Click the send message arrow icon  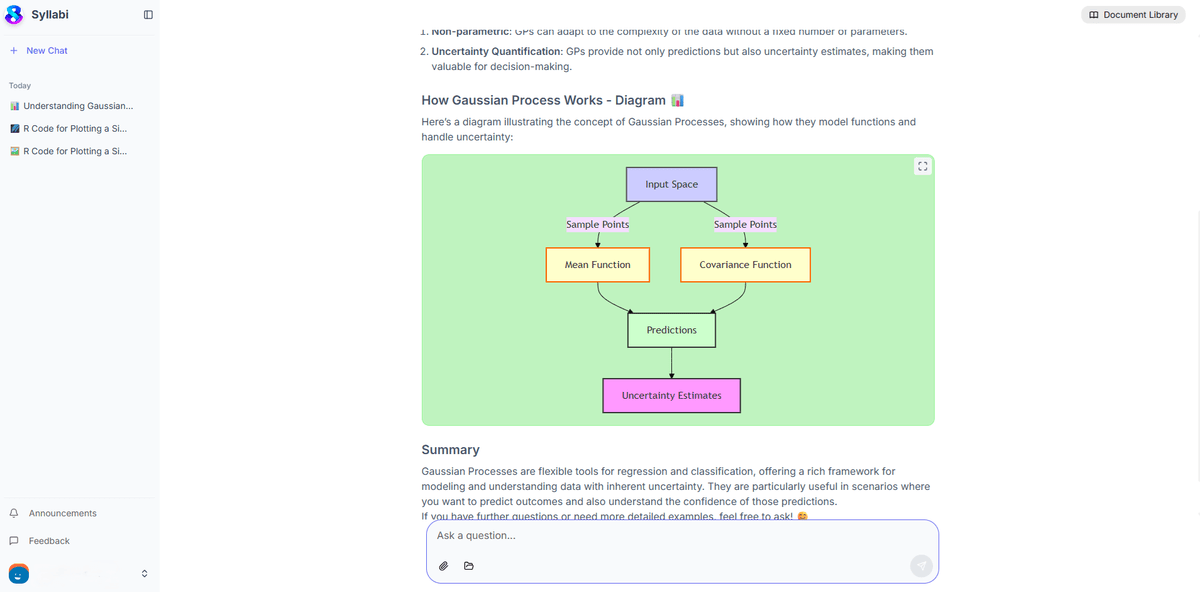pos(921,566)
